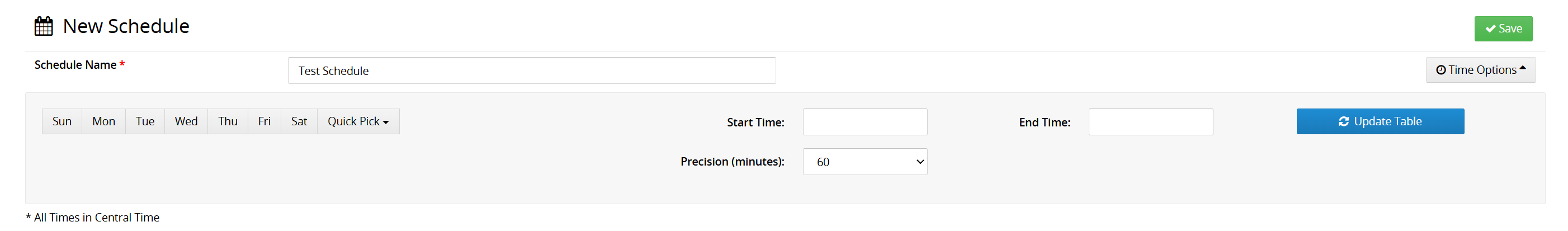The image size is (1568, 231).
Task: Toggle the Tue day button
Action: (145, 121)
